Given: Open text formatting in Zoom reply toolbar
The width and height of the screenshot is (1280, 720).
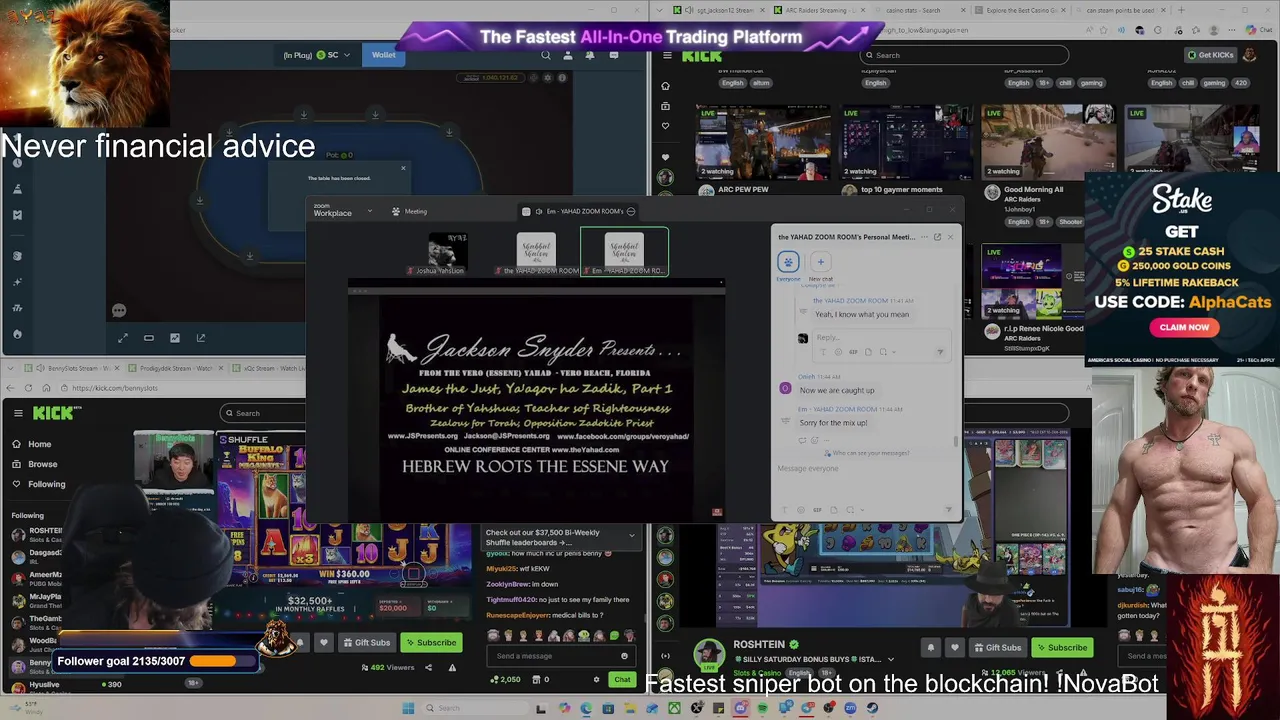Looking at the screenshot, I should (824, 352).
